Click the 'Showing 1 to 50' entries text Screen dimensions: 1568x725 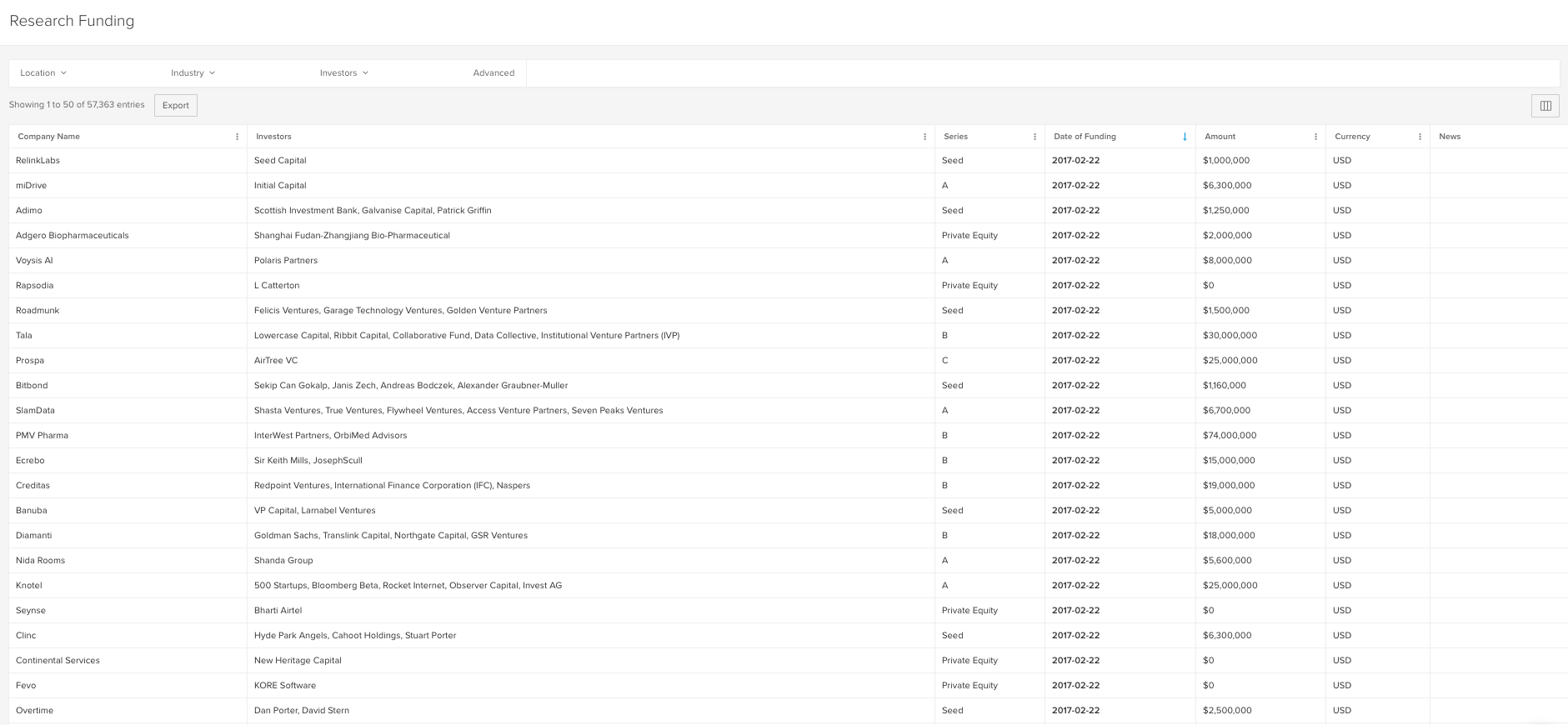tap(77, 105)
